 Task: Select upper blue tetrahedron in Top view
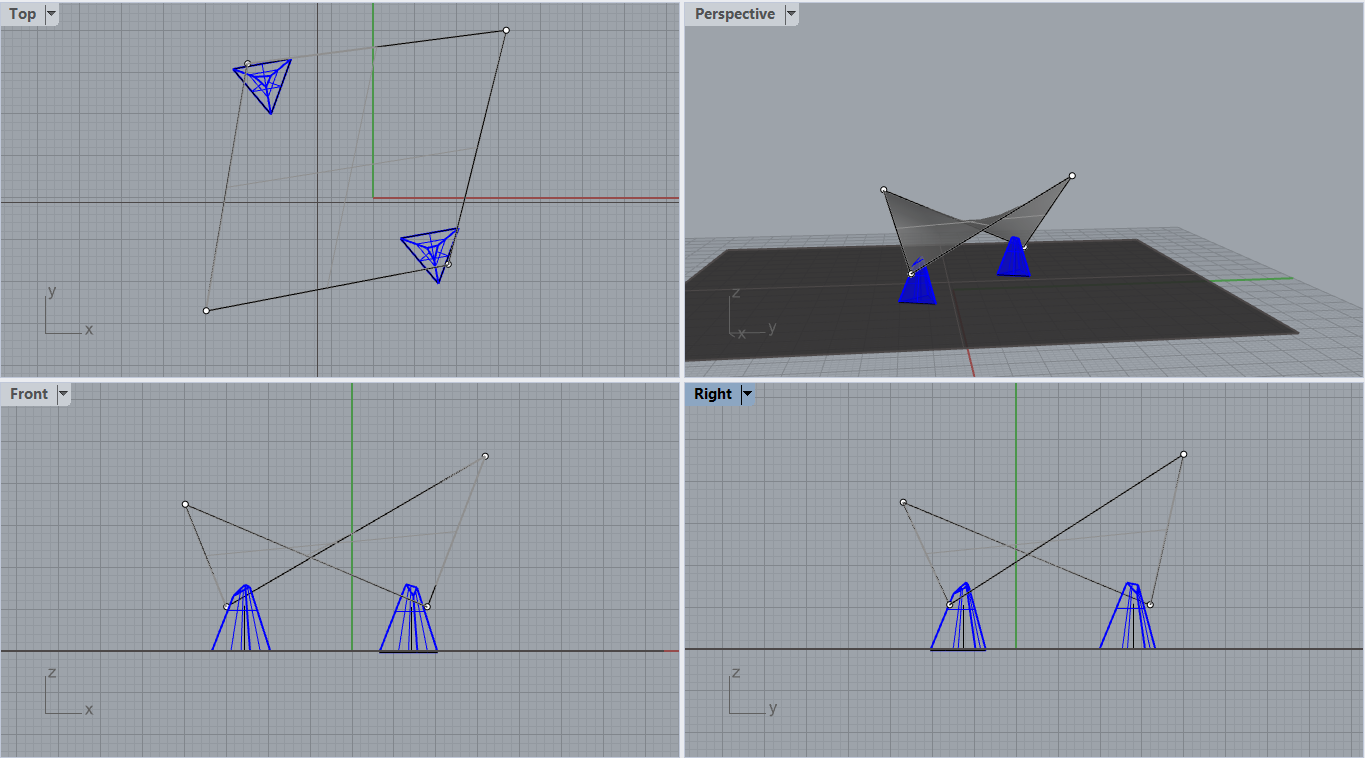263,84
